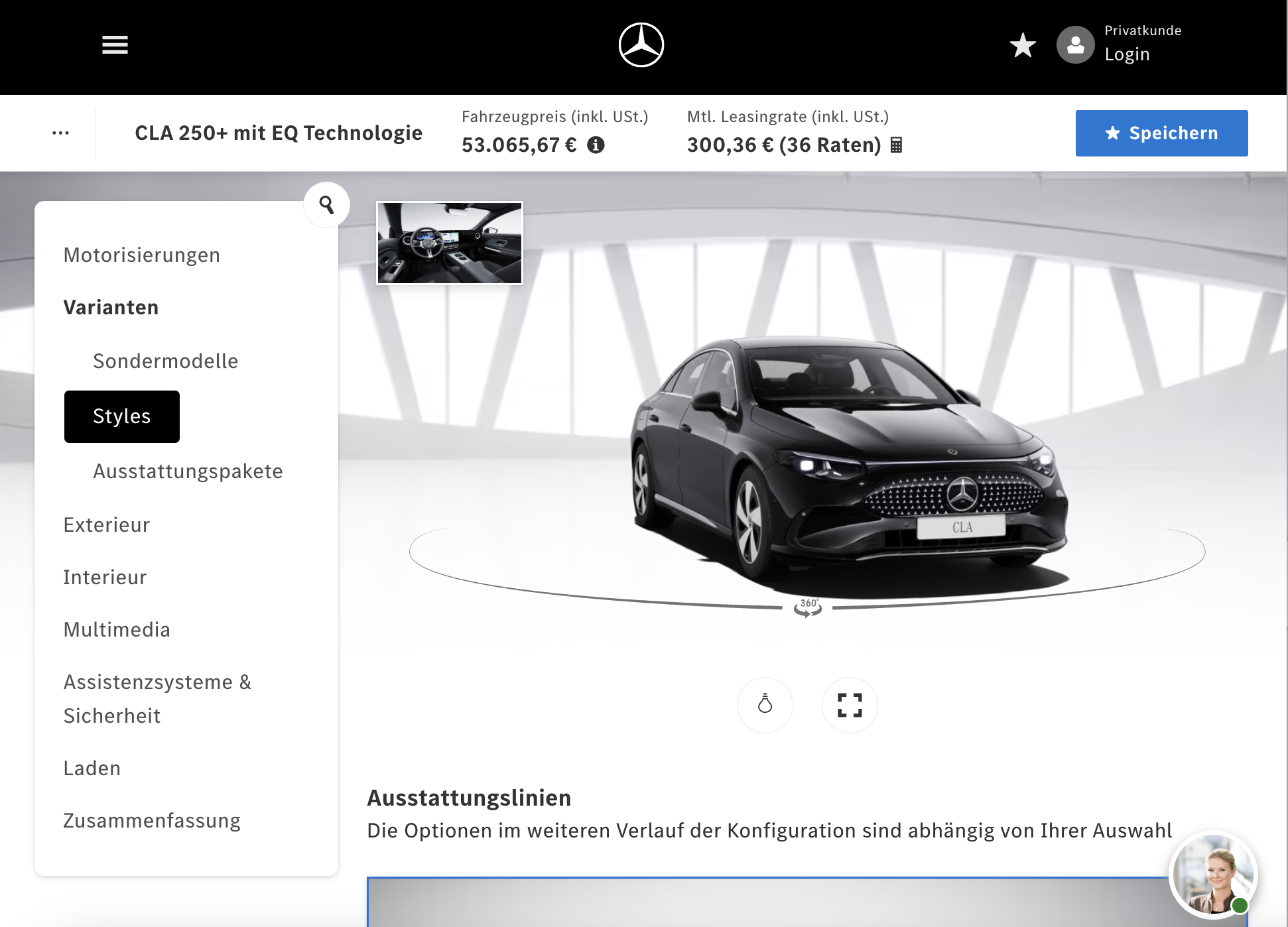The height and width of the screenshot is (927, 1288).
Task: Open saved configurations via the star icon
Action: click(1023, 46)
